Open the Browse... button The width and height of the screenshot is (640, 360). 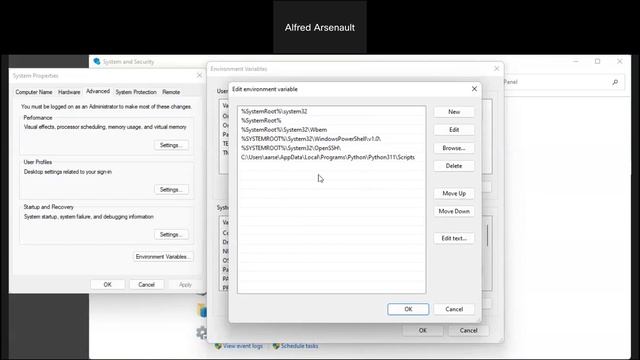pos(454,148)
